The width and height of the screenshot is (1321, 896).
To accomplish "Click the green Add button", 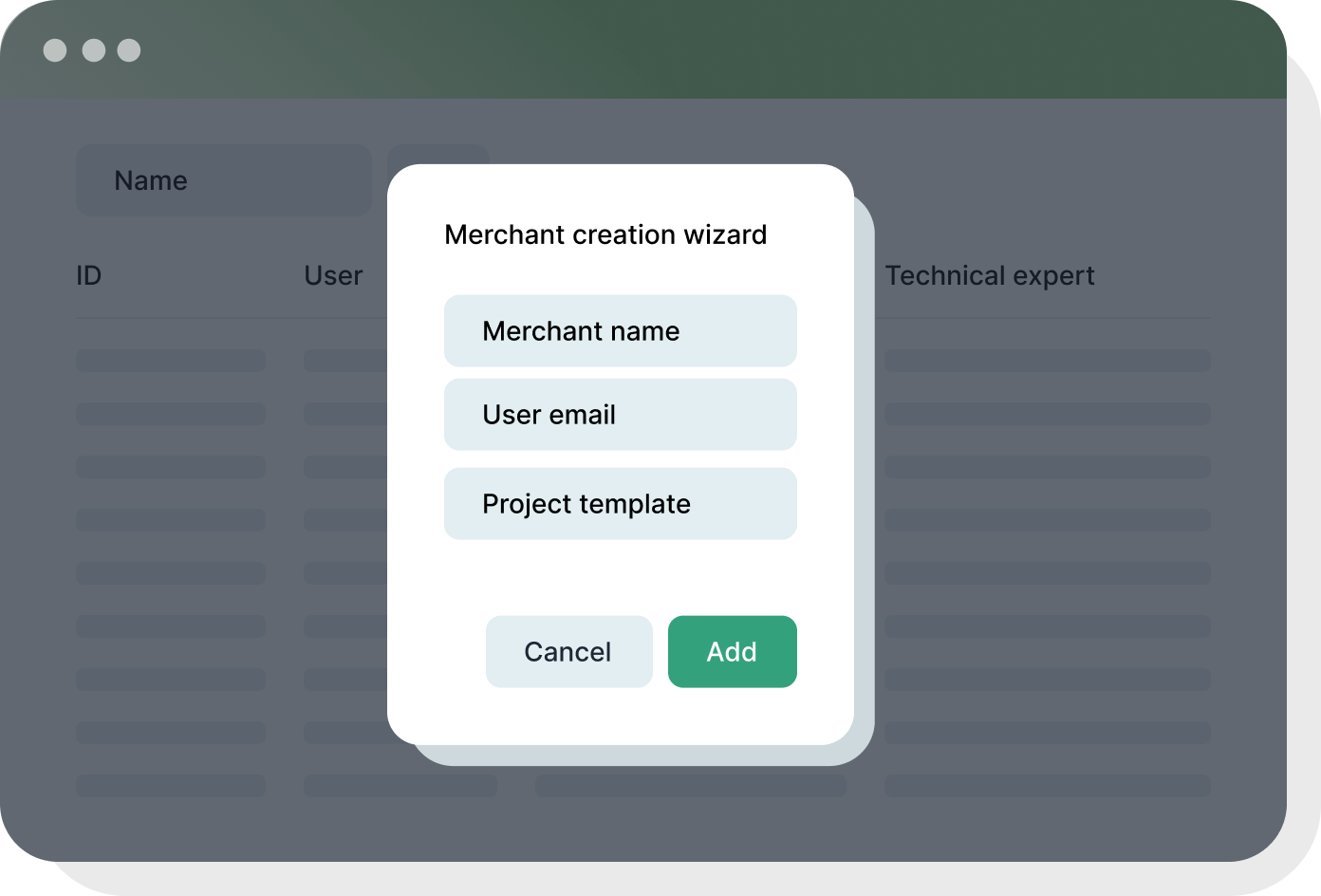I will (733, 651).
